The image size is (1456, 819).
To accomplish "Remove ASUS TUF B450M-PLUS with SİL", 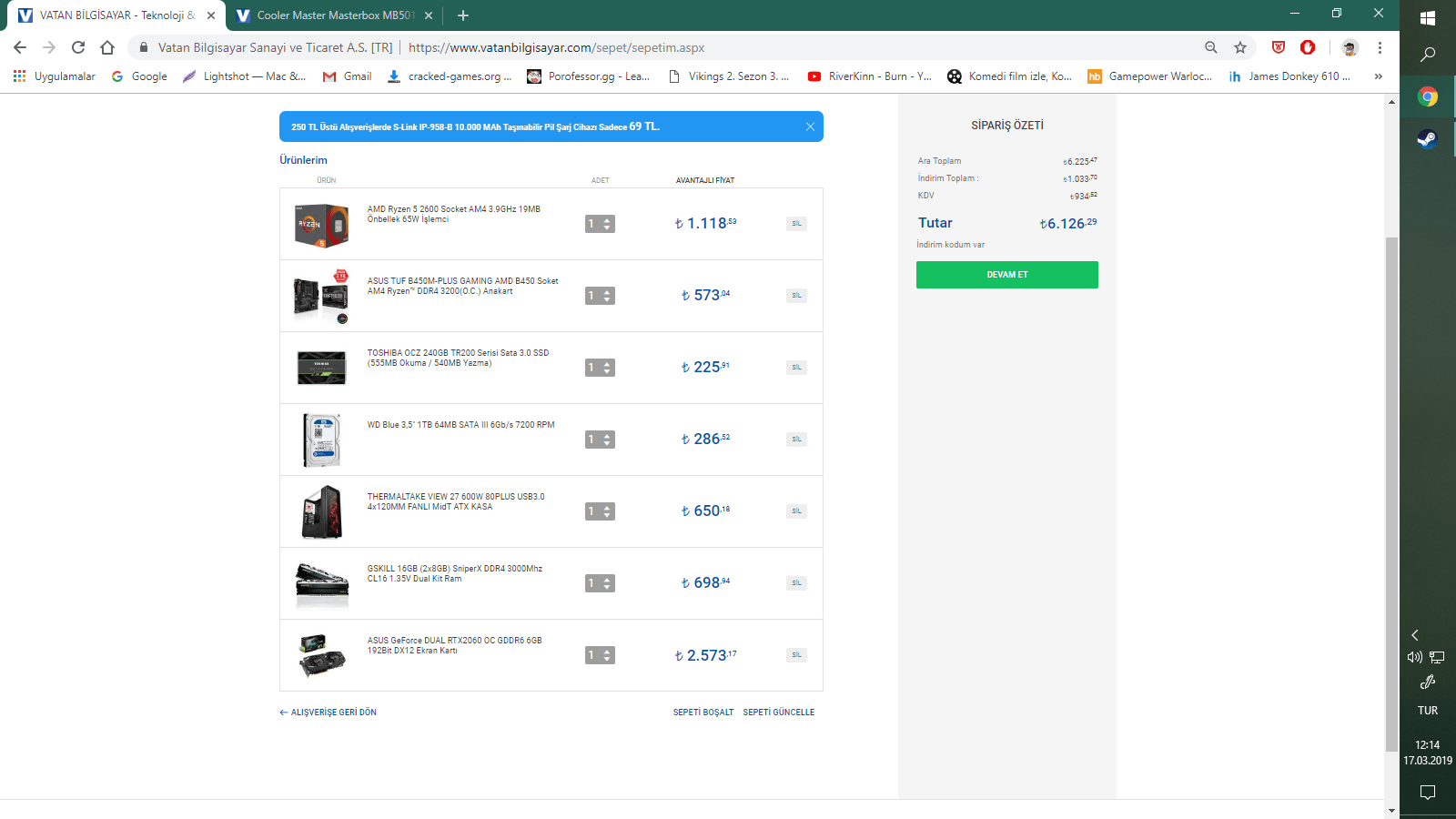I will (x=796, y=296).
